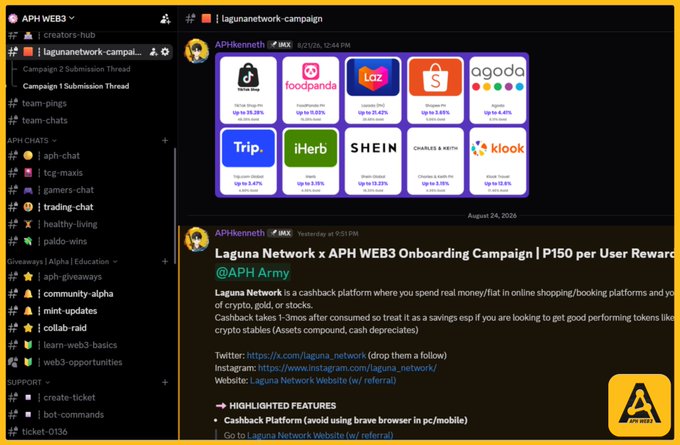Screen dimensions: 680x445
Task: Open the instagram.com/laguna_network link
Action: click(x=347, y=368)
